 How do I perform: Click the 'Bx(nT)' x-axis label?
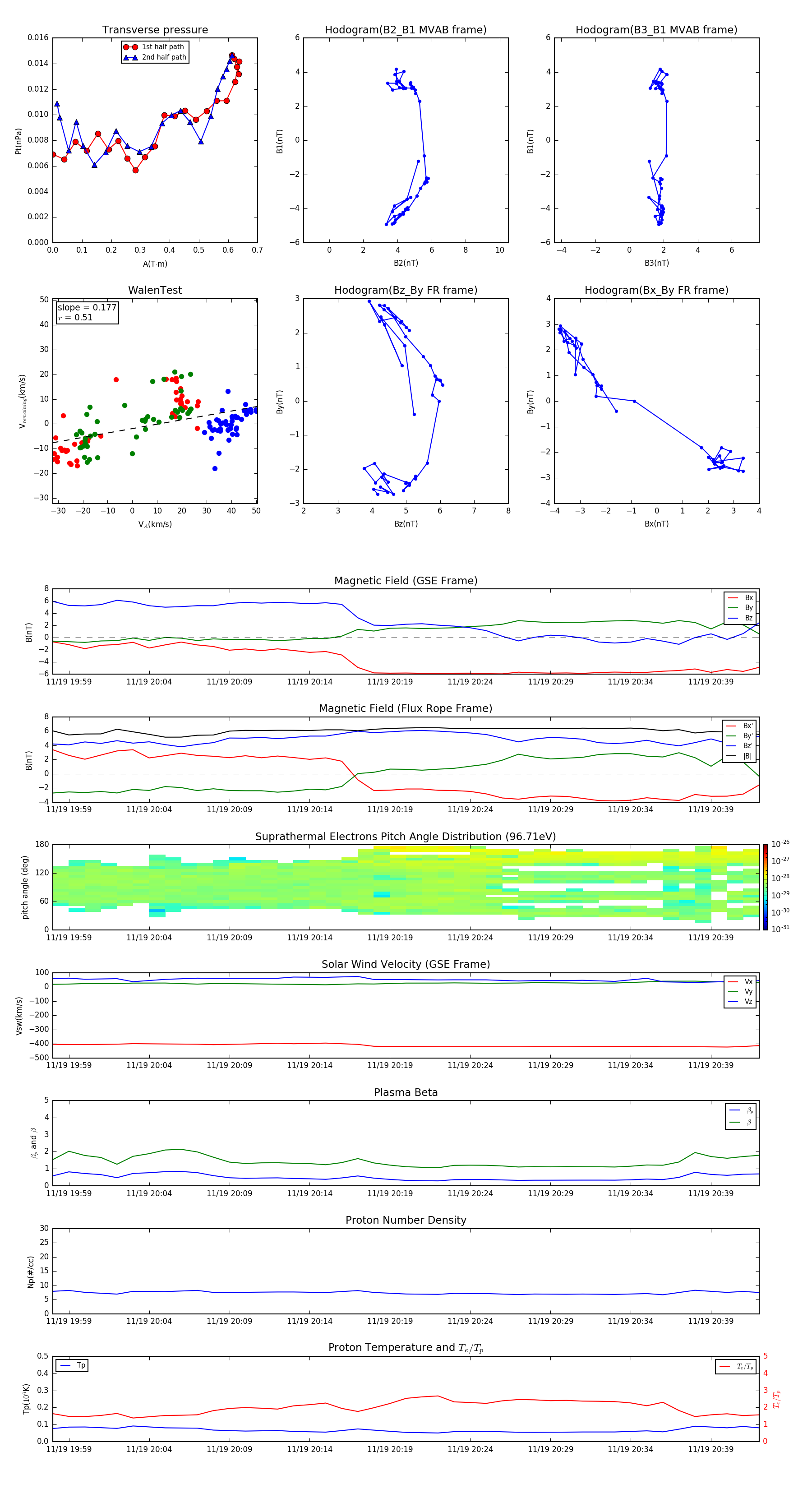tap(656, 524)
